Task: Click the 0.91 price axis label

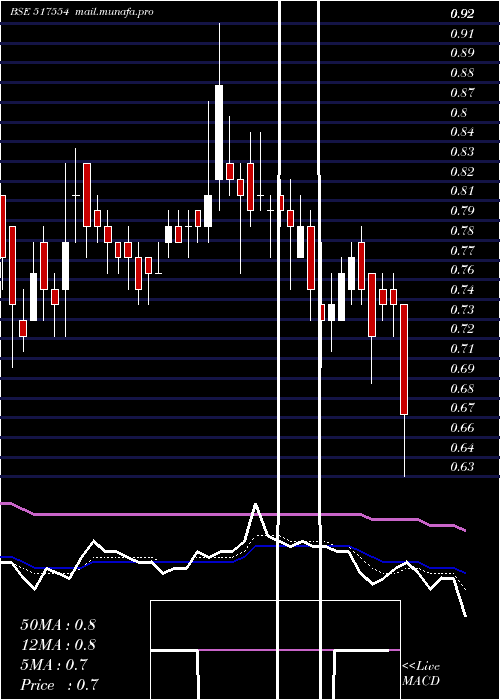Action: (462, 33)
